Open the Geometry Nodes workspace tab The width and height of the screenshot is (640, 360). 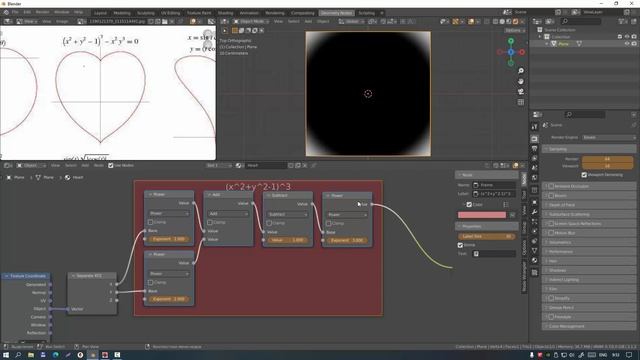(336, 13)
